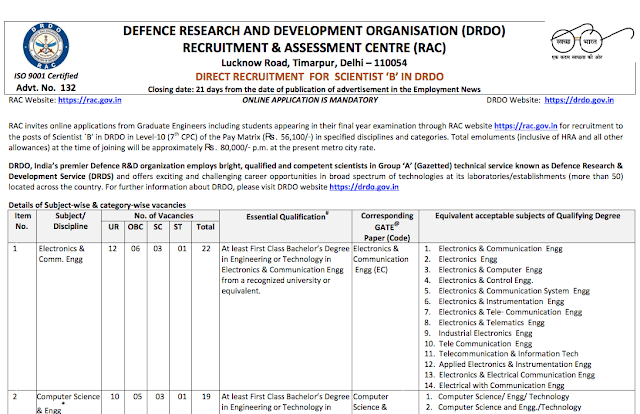Click 'Computer Science/ Engg/ Technology' list item

[504, 396]
